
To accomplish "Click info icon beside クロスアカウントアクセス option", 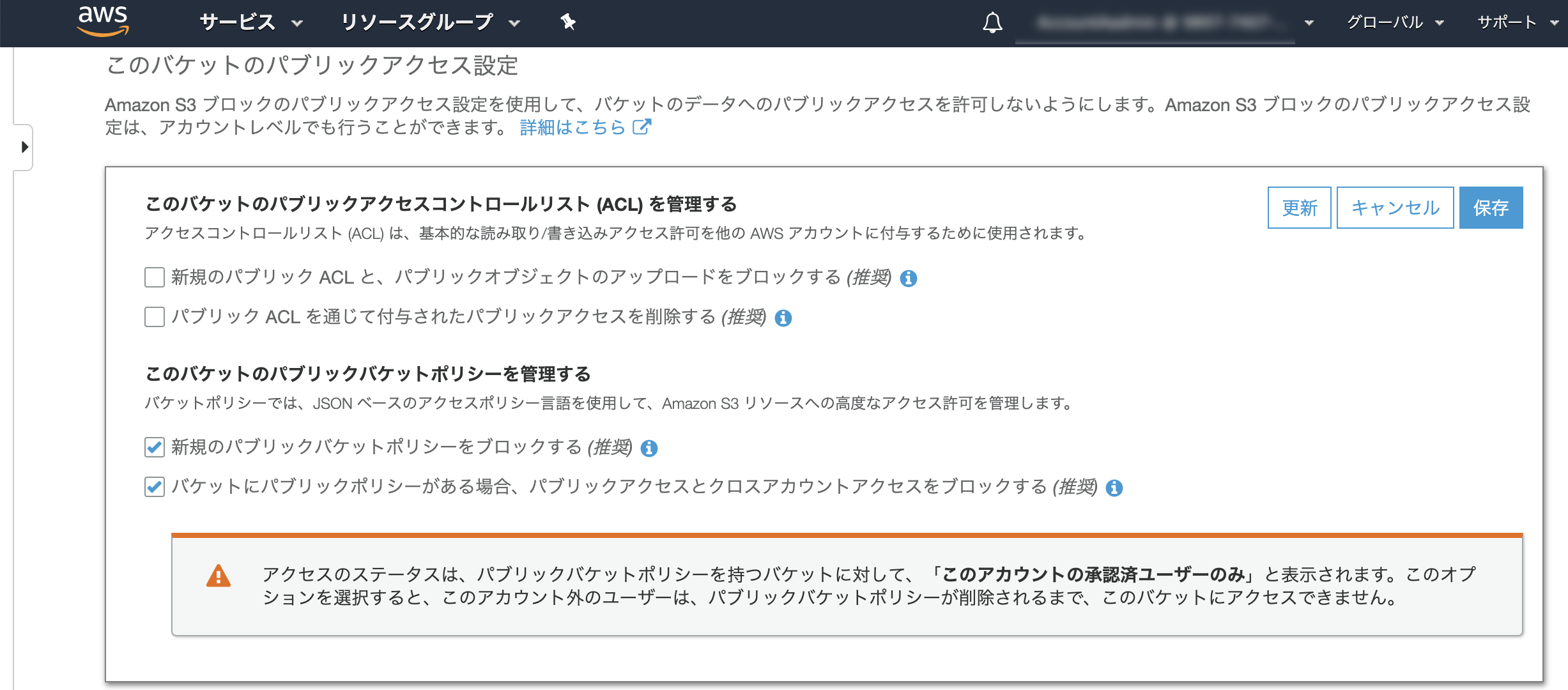I will (1114, 489).
